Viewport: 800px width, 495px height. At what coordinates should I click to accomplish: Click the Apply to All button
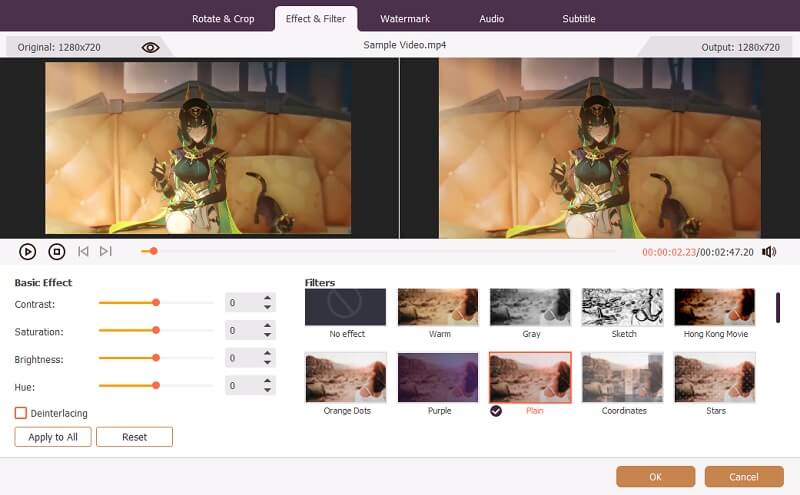point(53,437)
